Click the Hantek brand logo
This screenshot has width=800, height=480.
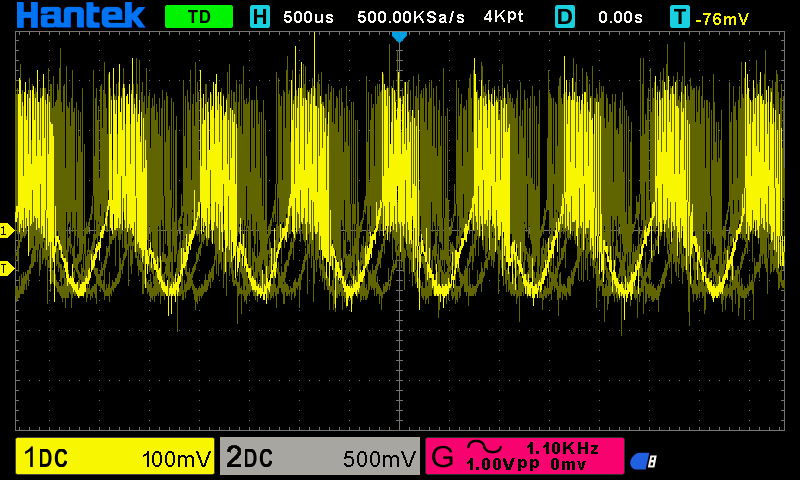tap(81, 15)
